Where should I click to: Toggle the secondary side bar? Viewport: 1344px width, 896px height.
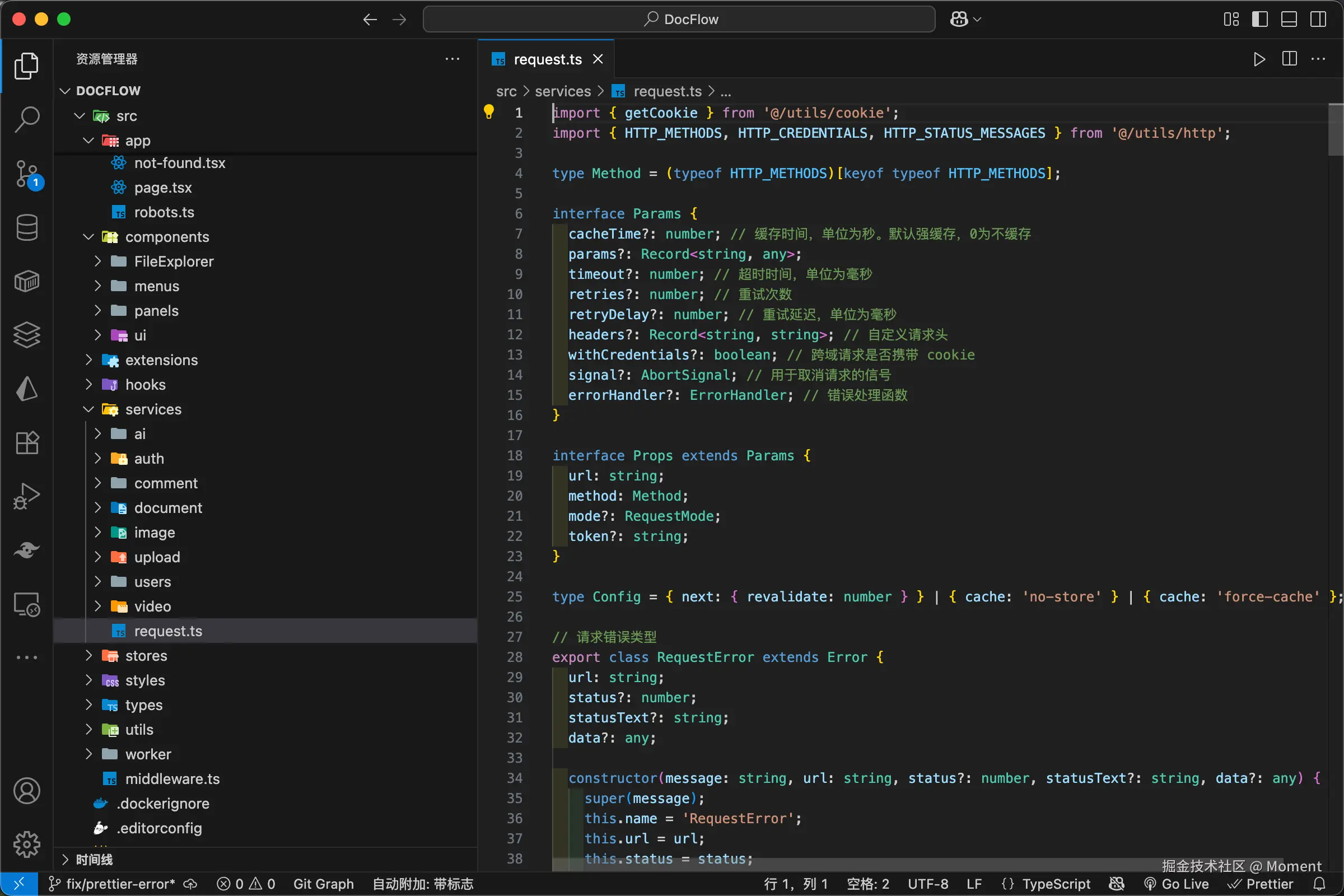(x=1318, y=20)
